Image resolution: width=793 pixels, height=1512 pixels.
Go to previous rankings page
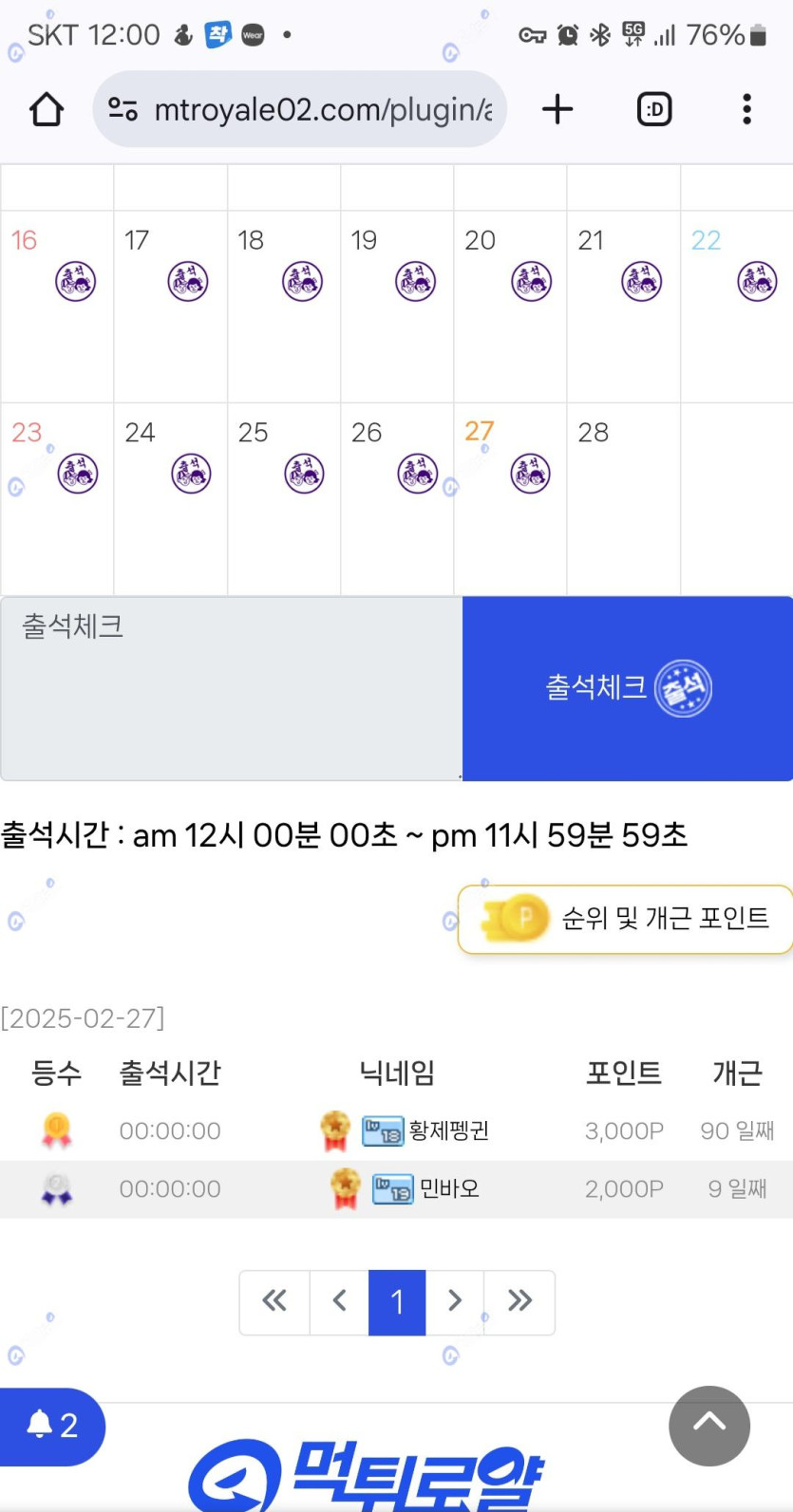[339, 1301]
